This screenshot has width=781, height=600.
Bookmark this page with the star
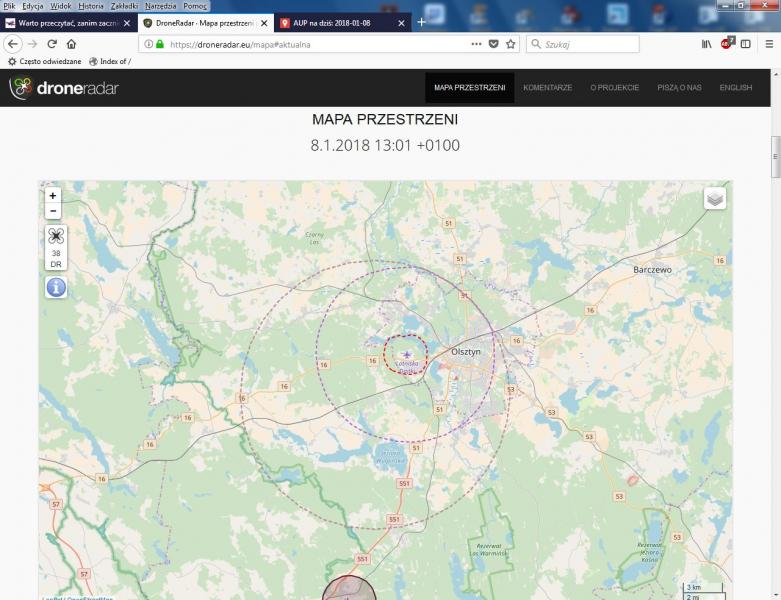pyautogui.click(x=510, y=44)
